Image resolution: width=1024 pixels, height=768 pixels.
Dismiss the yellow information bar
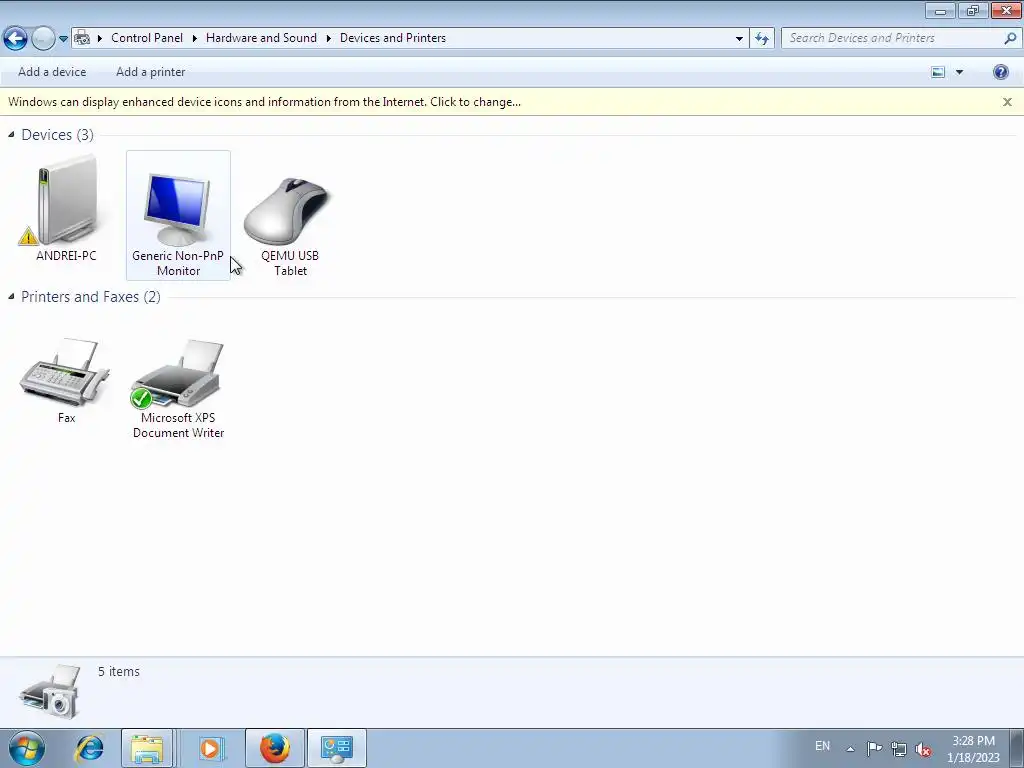click(x=1007, y=102)
